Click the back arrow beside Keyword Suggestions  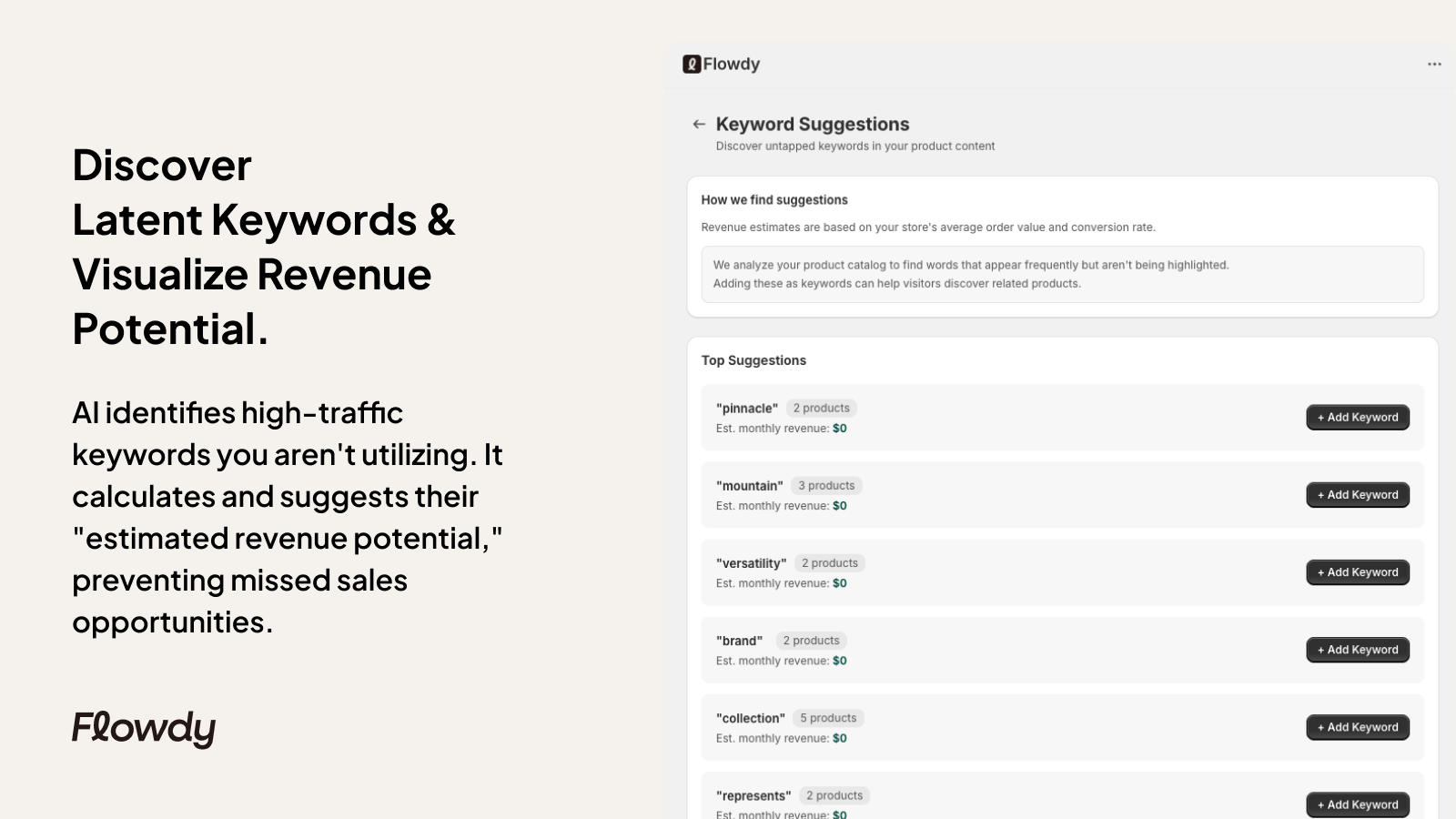699,125
